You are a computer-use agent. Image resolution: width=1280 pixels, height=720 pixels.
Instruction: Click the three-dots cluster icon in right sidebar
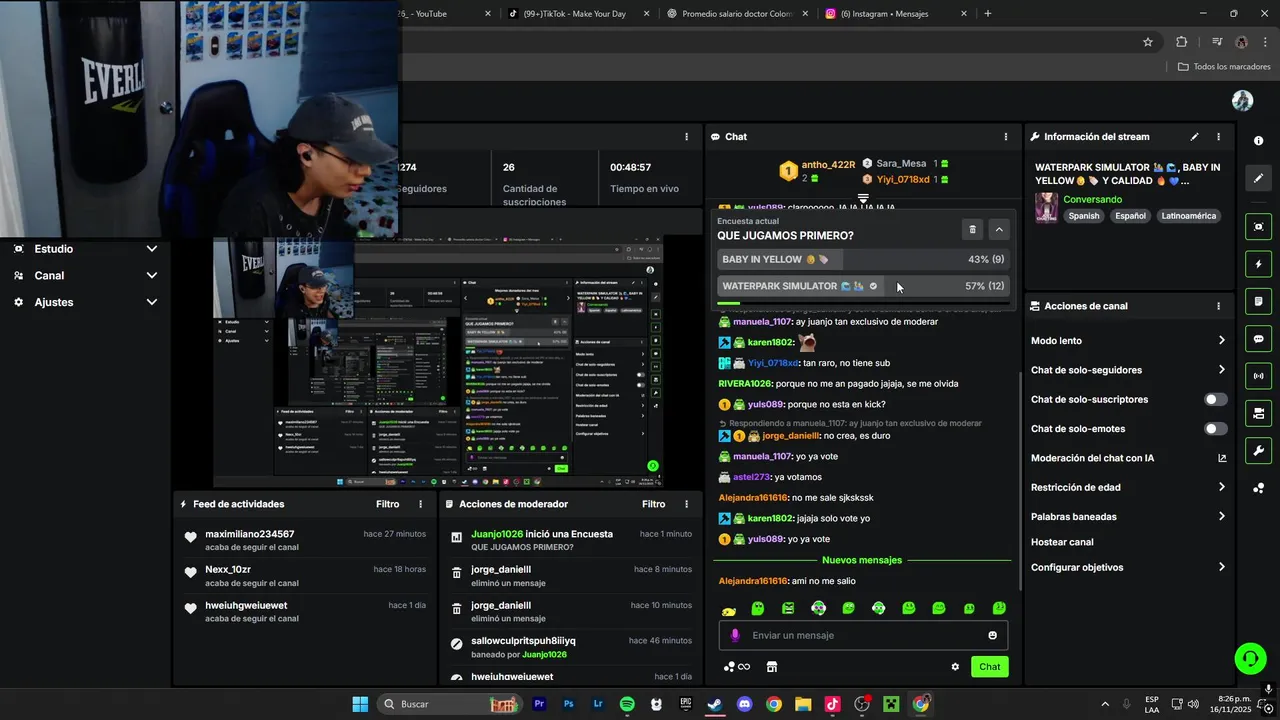click(x=1258, y=488)
